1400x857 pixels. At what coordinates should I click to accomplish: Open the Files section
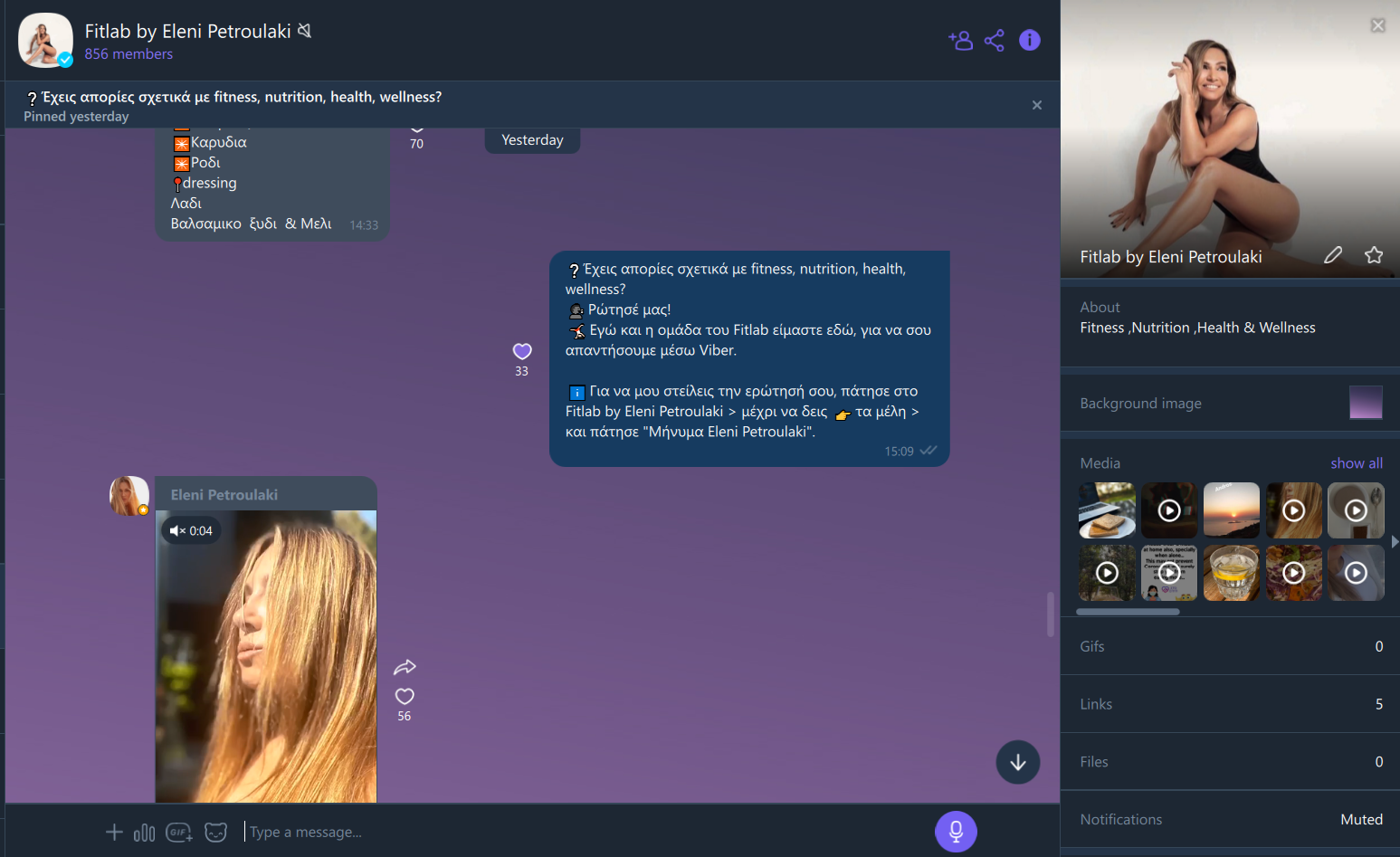click(x=1230, y=762)
